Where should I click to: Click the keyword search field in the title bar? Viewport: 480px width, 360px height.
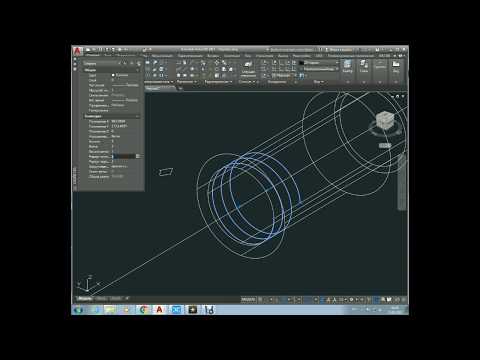[291, 50]
